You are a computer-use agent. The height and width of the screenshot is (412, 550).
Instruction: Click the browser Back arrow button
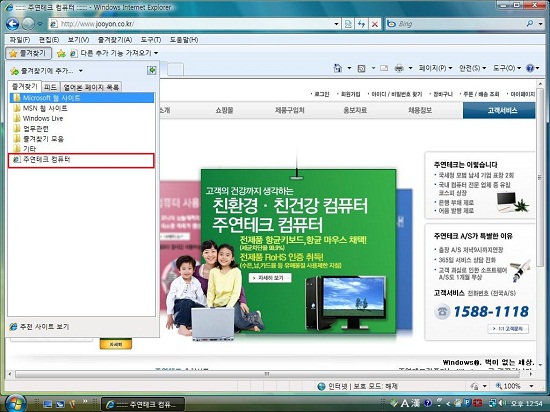tap(12, 24)
